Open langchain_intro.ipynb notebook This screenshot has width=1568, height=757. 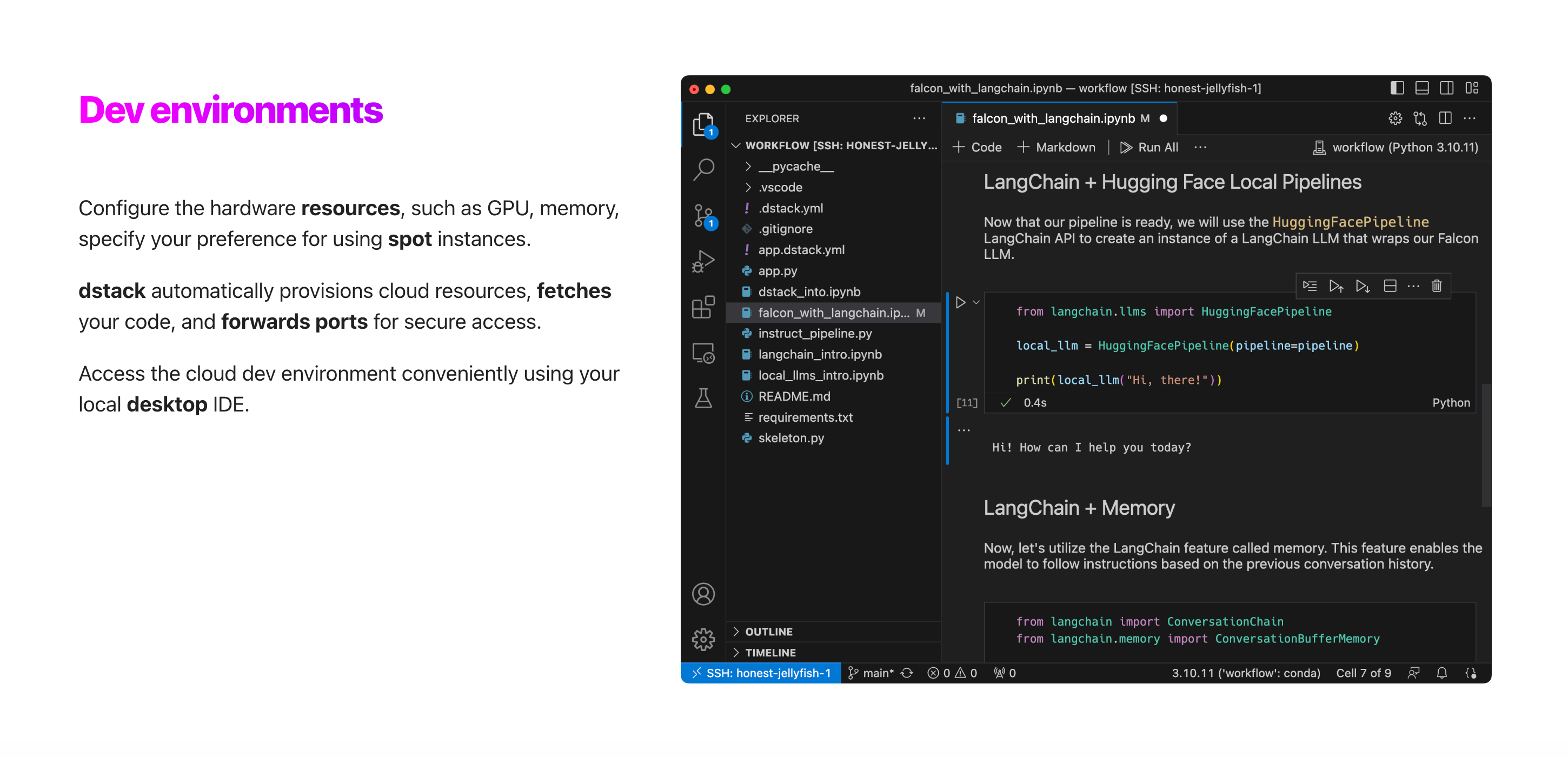834,355
